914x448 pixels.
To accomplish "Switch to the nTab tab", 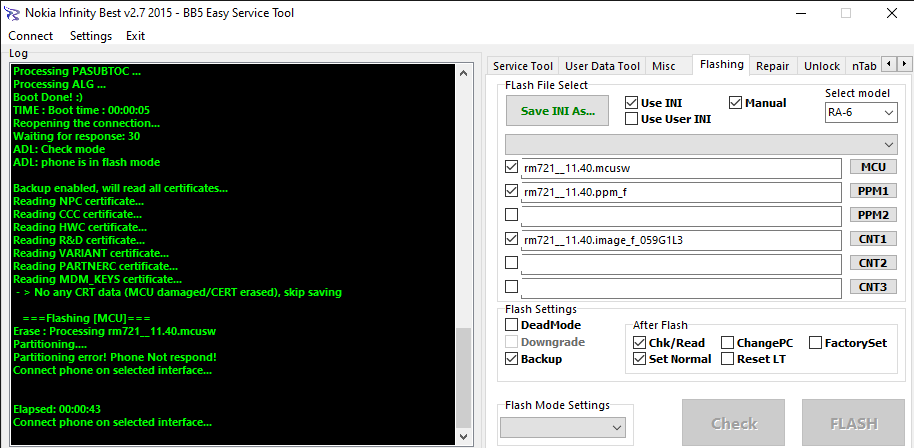I will [864, 66].
